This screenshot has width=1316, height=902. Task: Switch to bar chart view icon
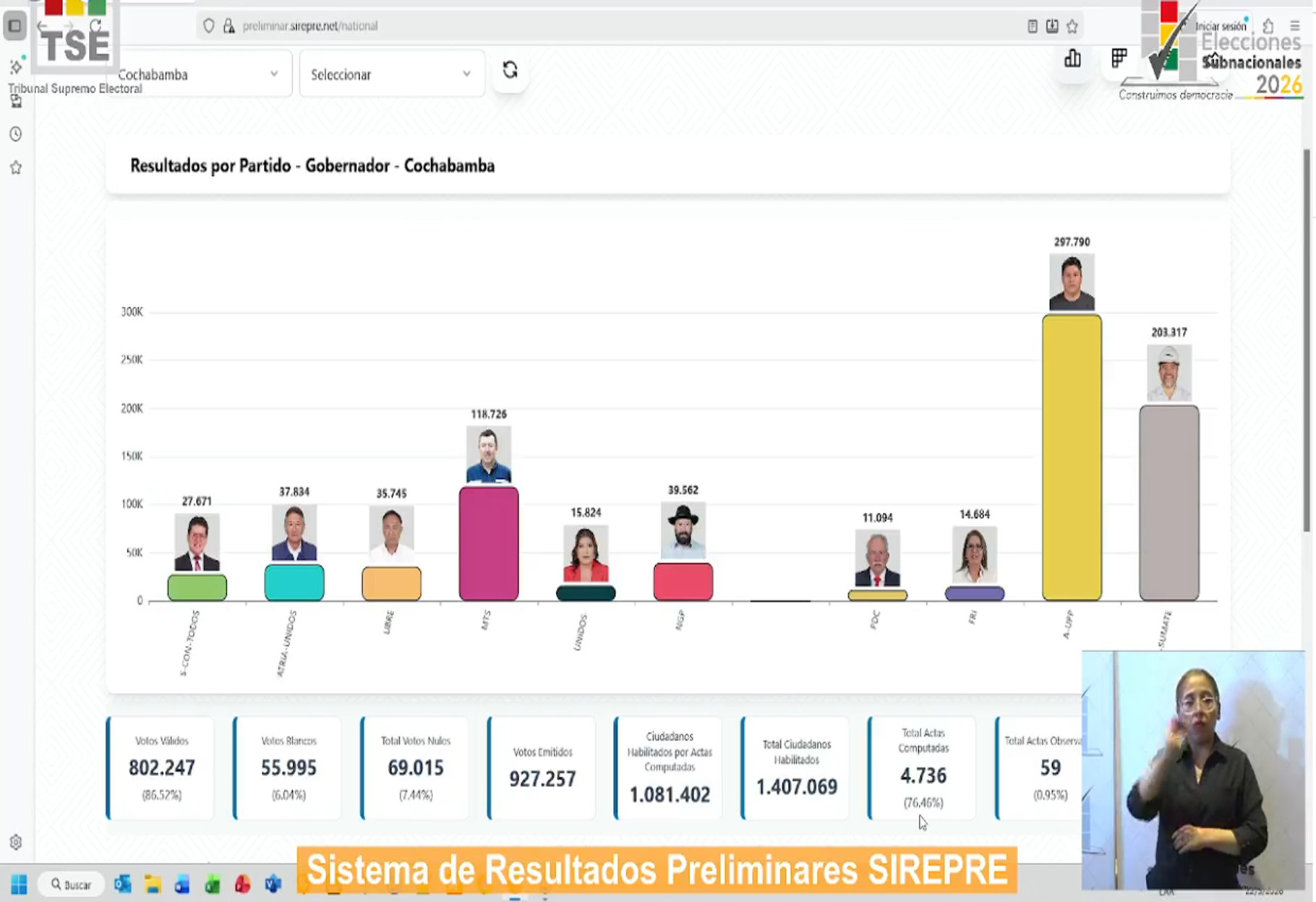[x=1072, y=59]
